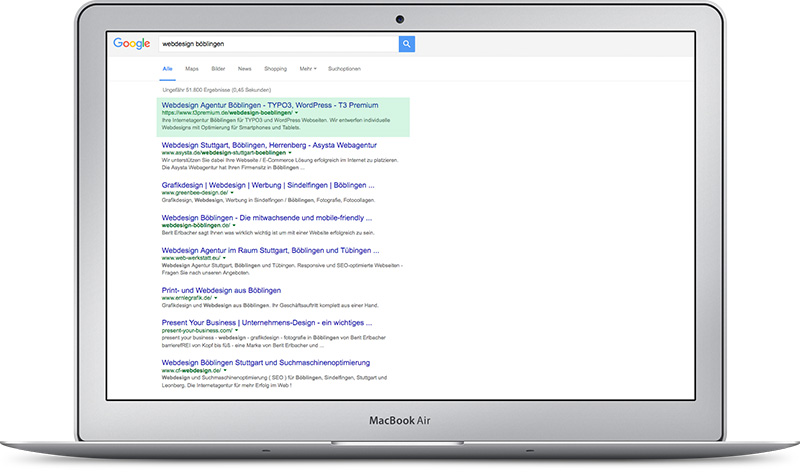This screenshot has width=800, height=472.
Task: Click the green URL webdesign-böblingen.de/
Action: (x=196, y=226)
